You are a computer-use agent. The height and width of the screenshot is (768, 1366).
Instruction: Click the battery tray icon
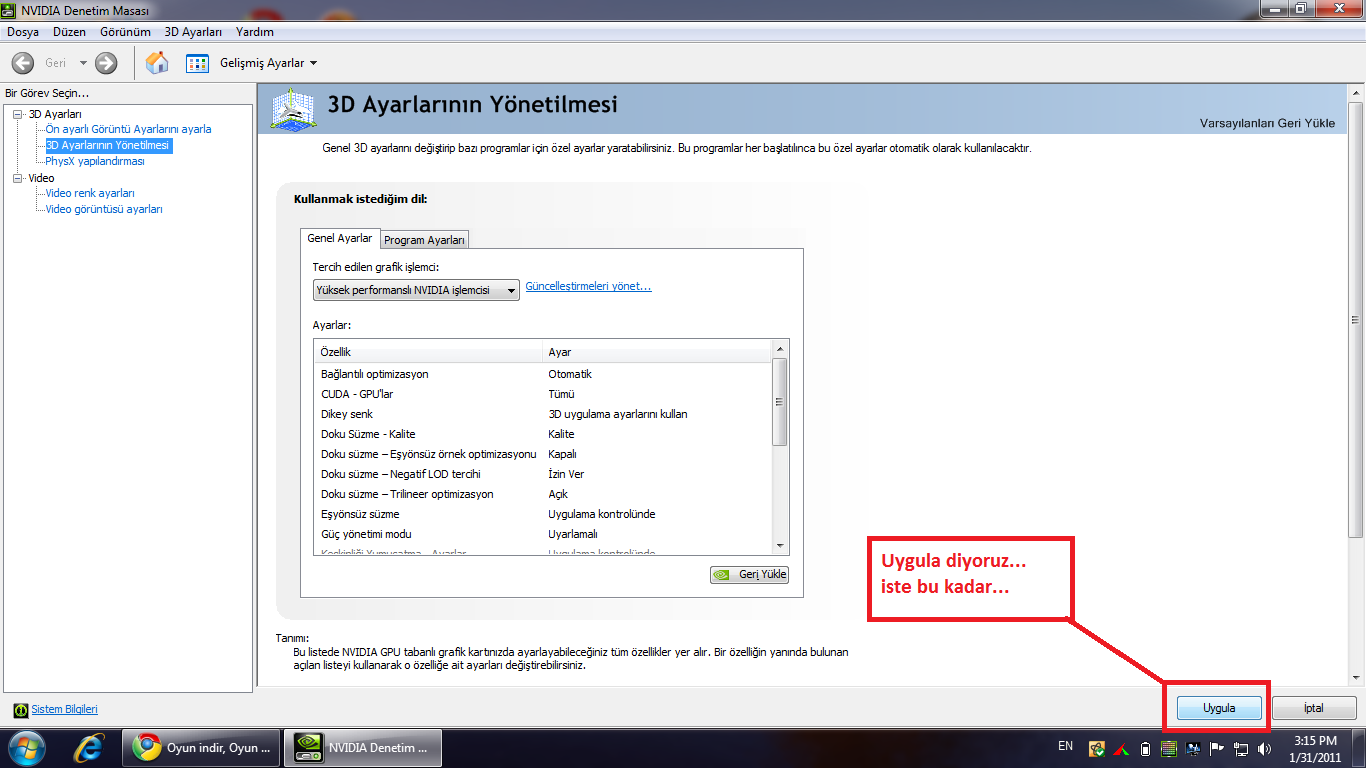click(x=1145, y=748)
